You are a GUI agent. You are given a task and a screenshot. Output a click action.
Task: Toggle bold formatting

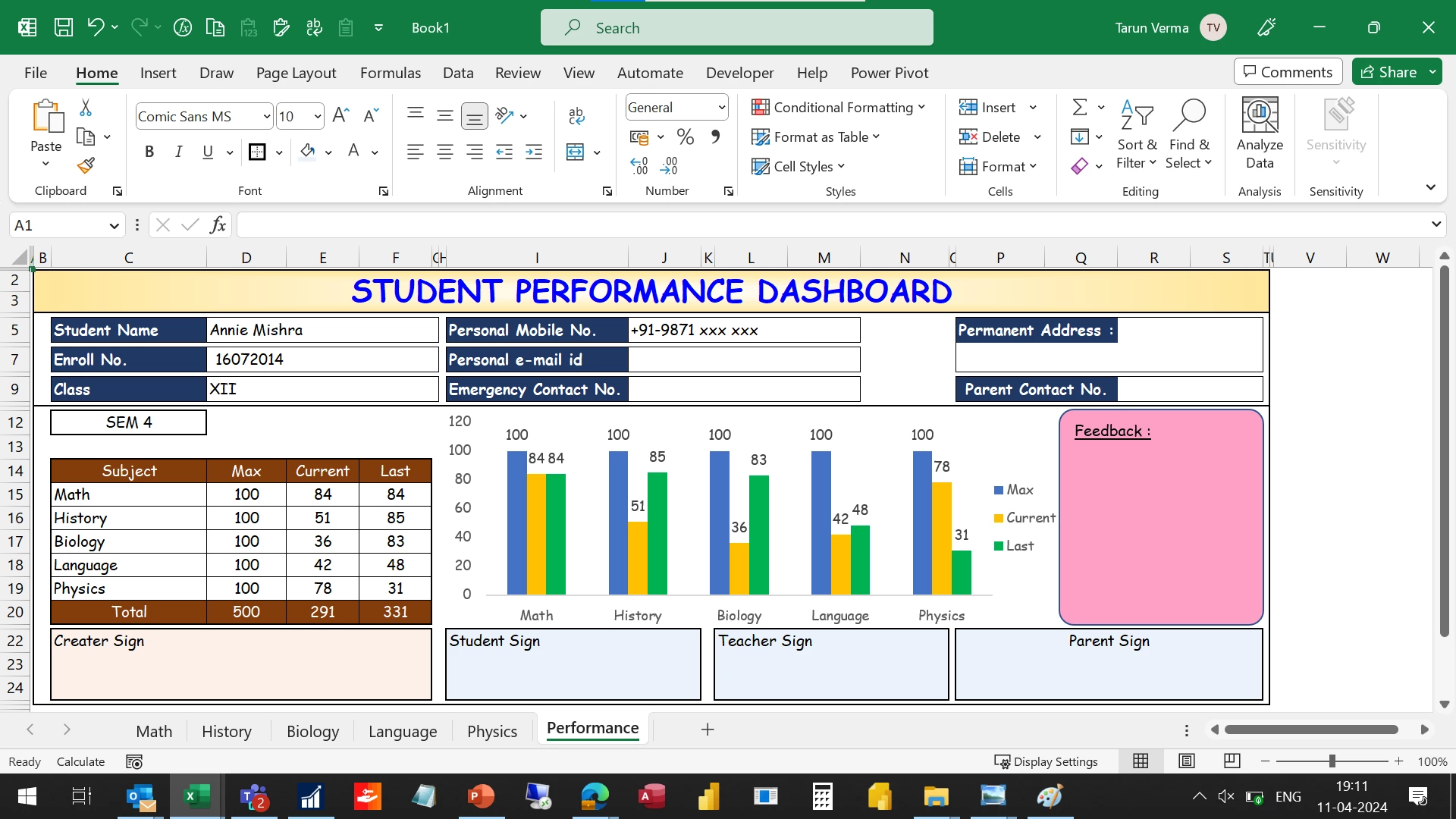point(149,152)
